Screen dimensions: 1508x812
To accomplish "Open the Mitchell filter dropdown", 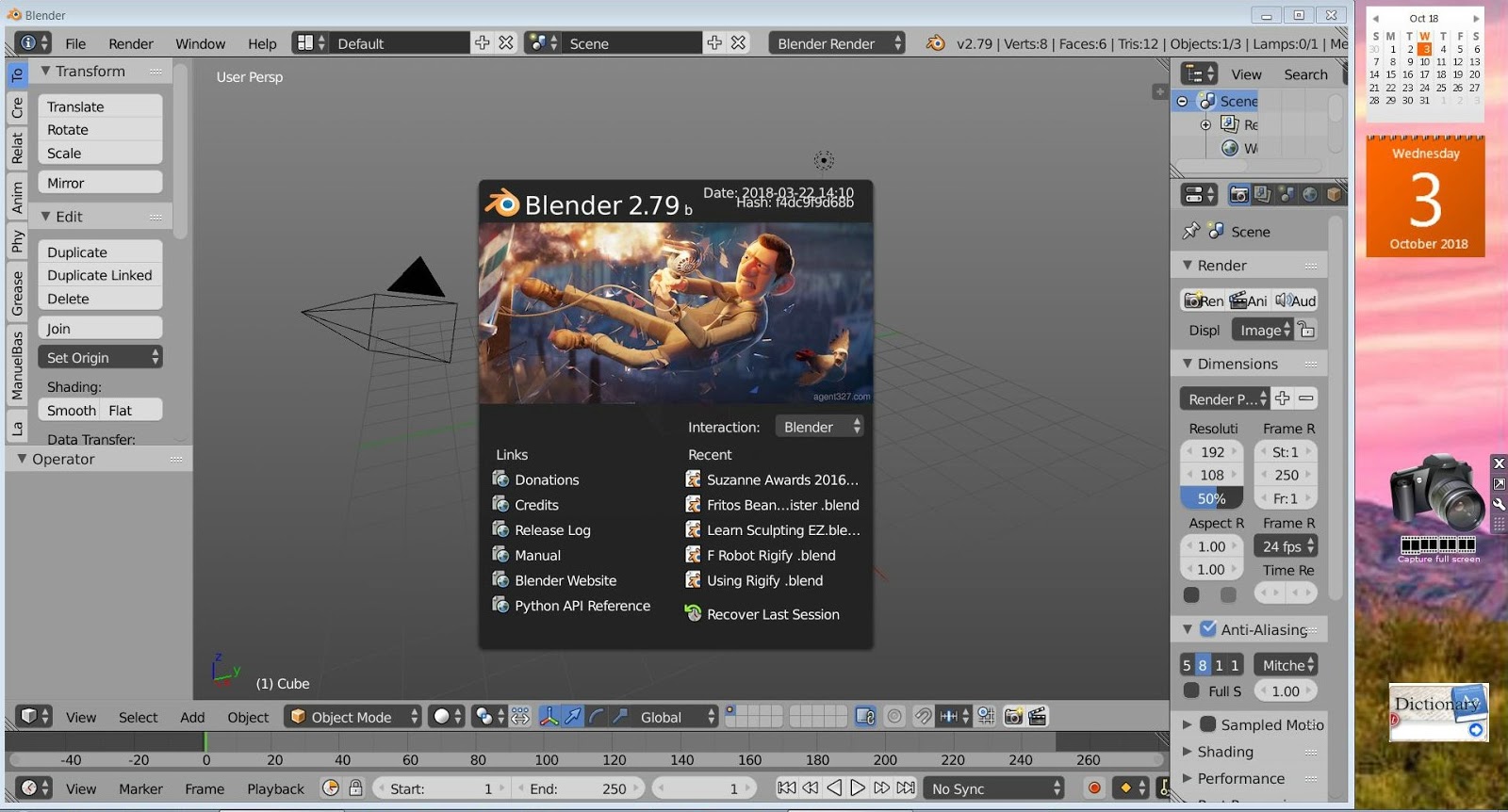I will [1286, 665].
